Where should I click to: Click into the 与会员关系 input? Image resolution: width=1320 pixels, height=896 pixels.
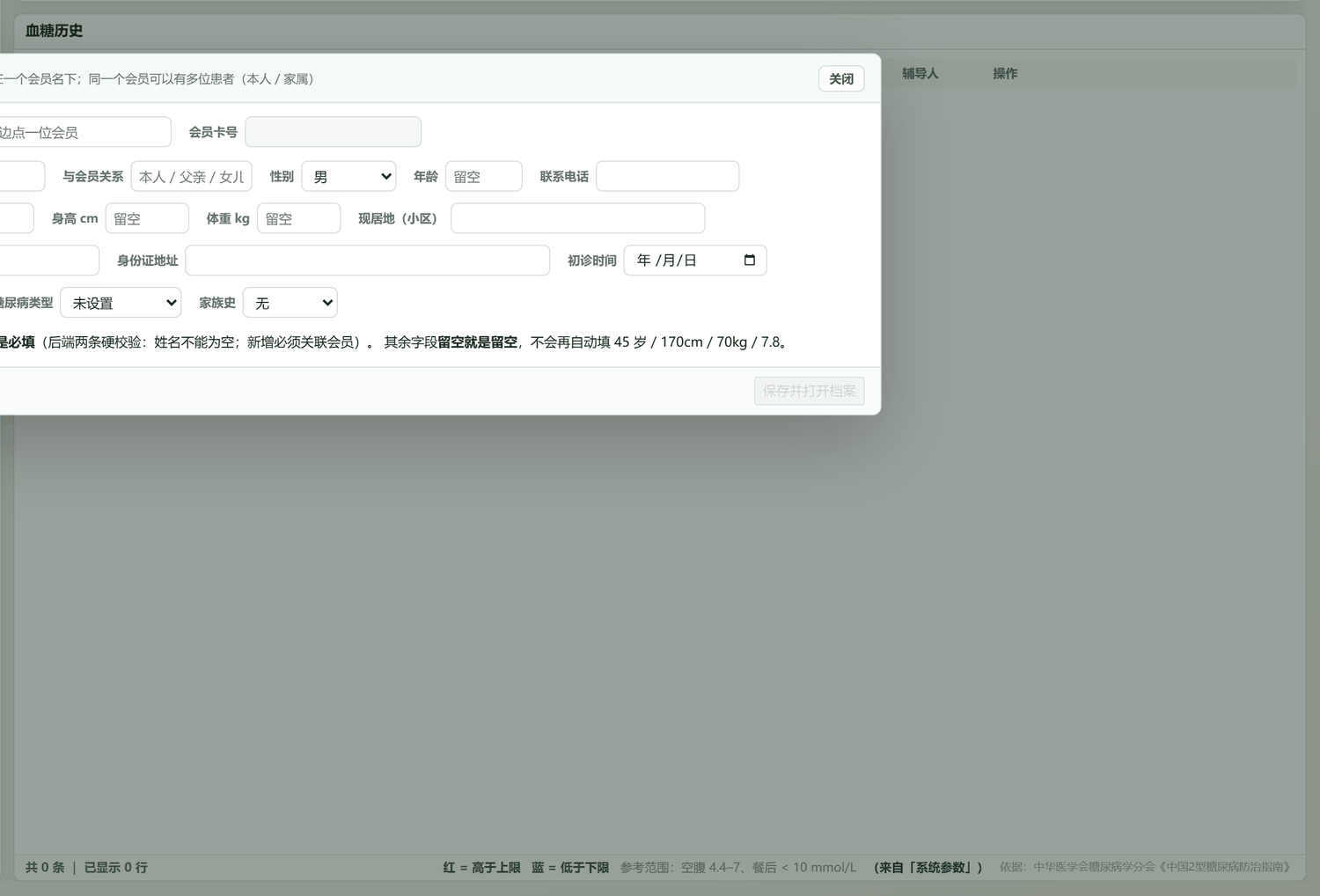[x=192, y=176]
